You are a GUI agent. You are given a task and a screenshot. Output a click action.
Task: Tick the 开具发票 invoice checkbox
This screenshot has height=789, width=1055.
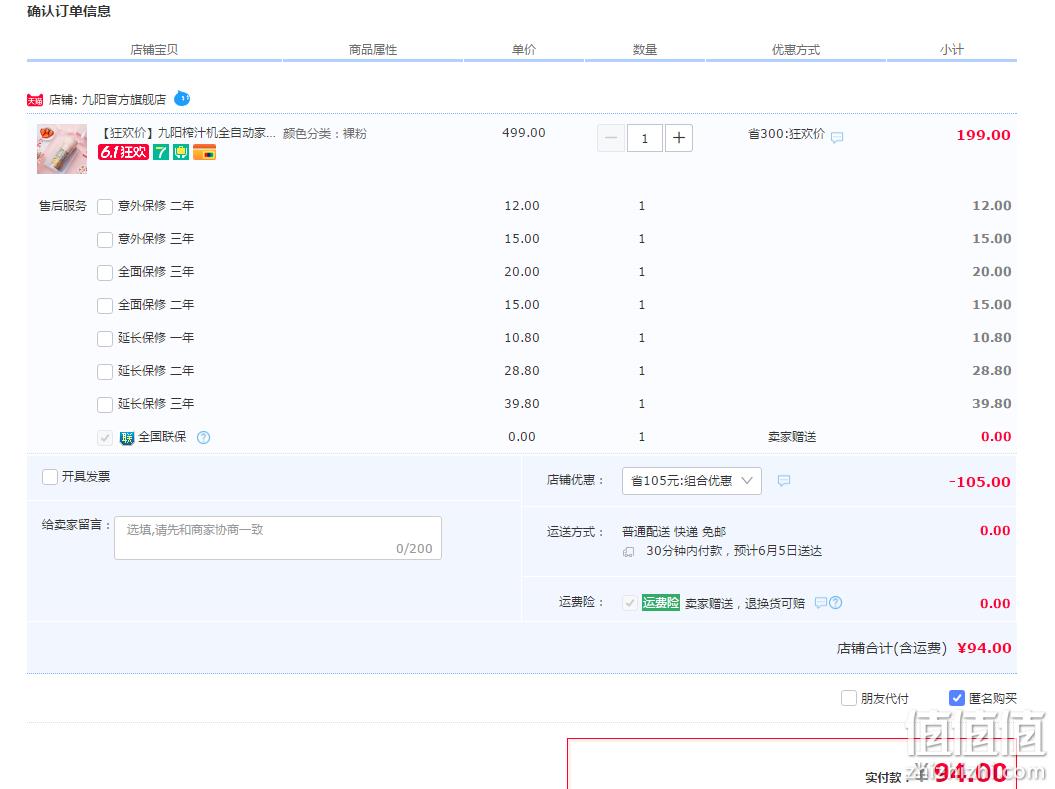(x=50, y=477)
